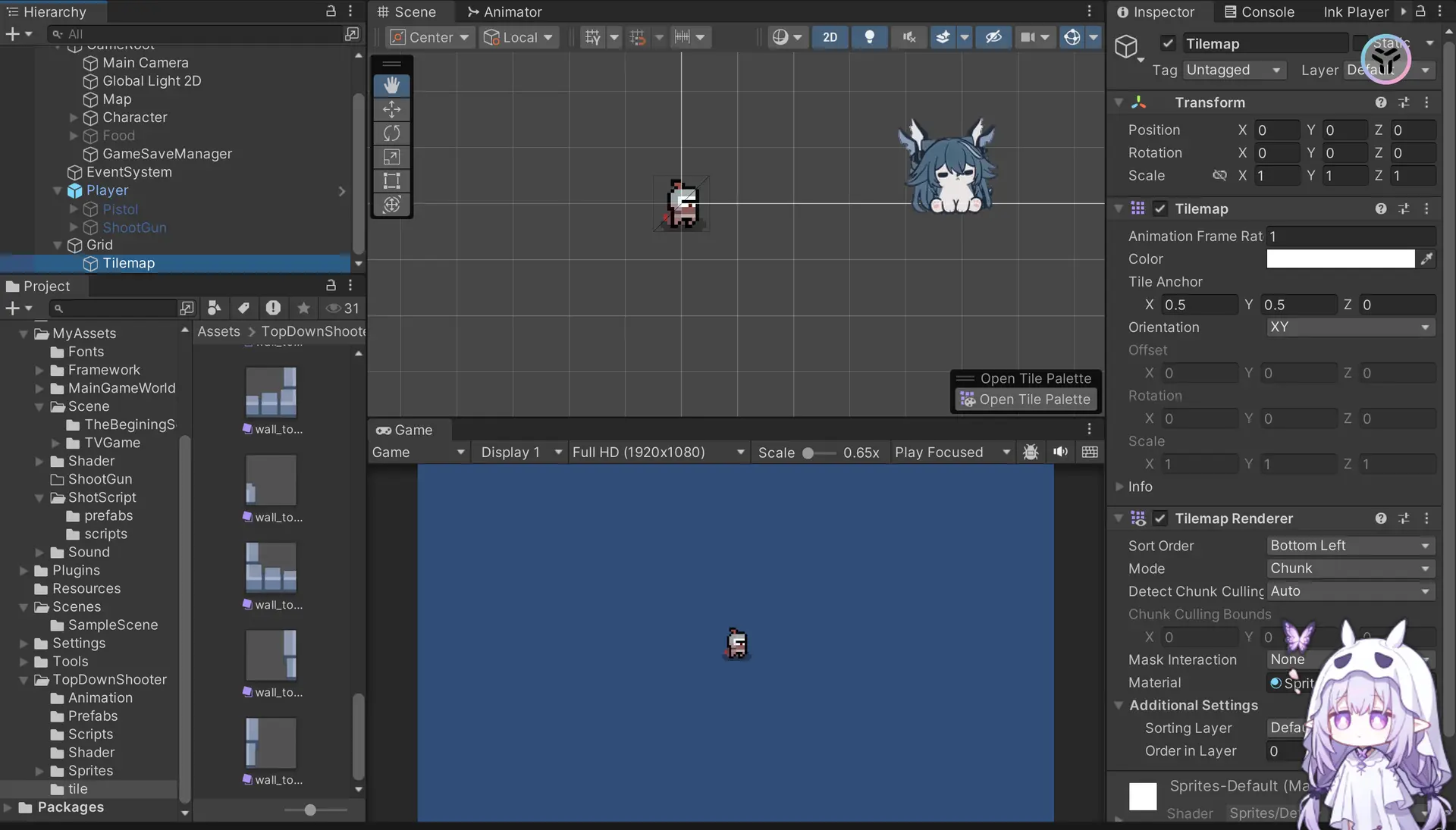This screenshot has width=1456, height=830.
Task: Open the Tag Untagged dropdown
Action: click(x=1234, y=70)
